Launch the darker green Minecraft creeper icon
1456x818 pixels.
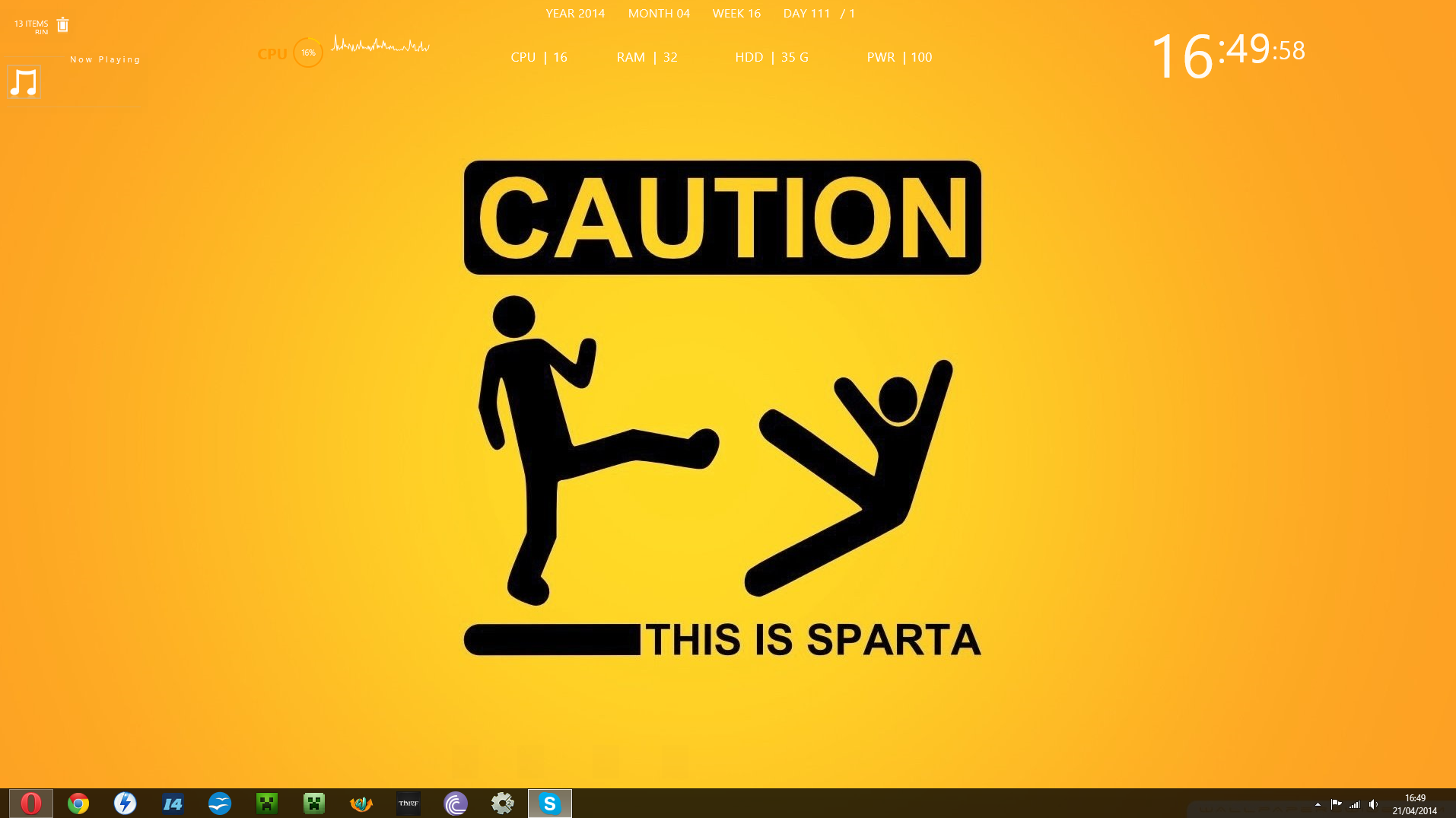[267, 804]
